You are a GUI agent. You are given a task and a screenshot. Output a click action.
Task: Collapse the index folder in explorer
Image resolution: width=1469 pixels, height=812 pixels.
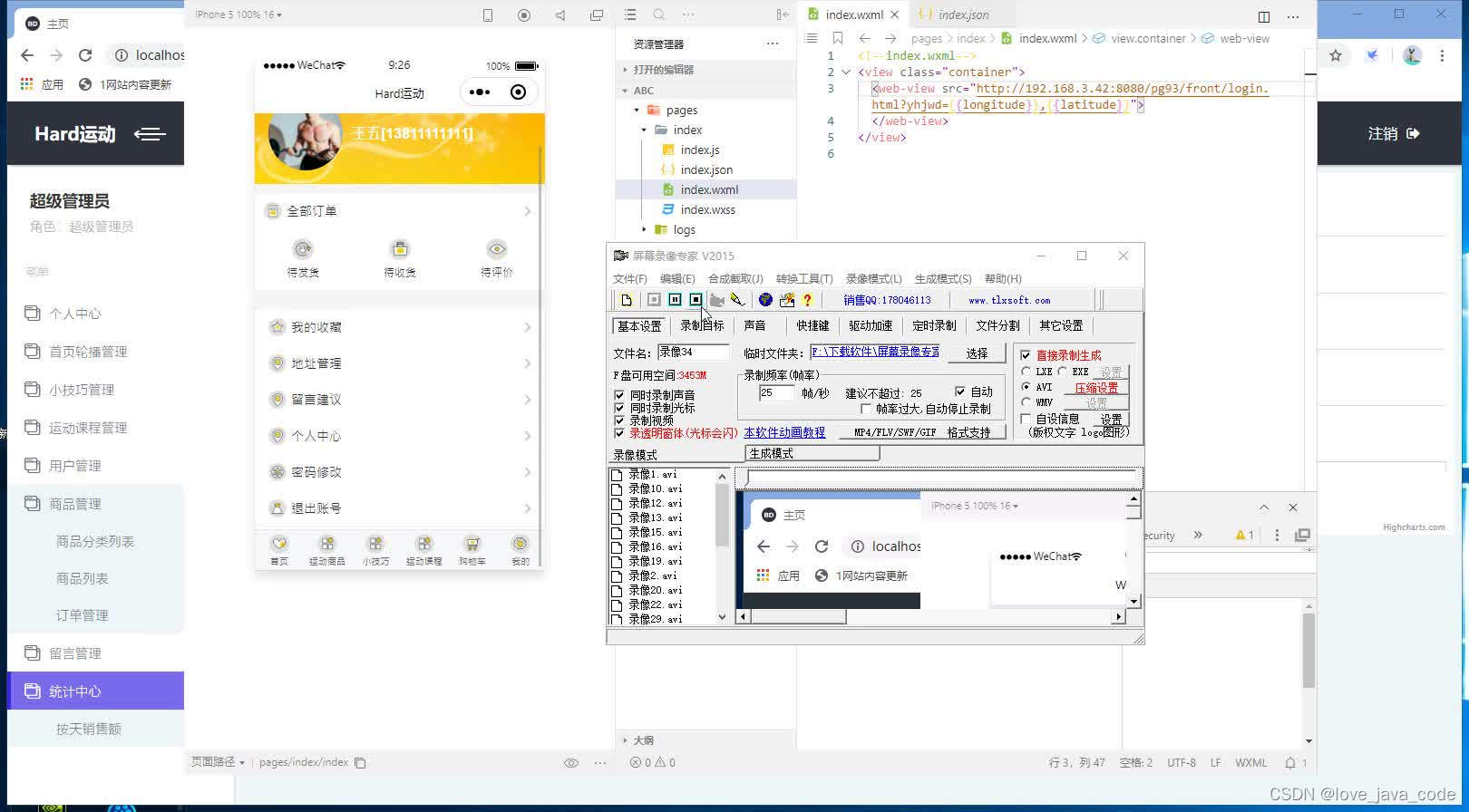pyautogui.click(x=645, y=130)
